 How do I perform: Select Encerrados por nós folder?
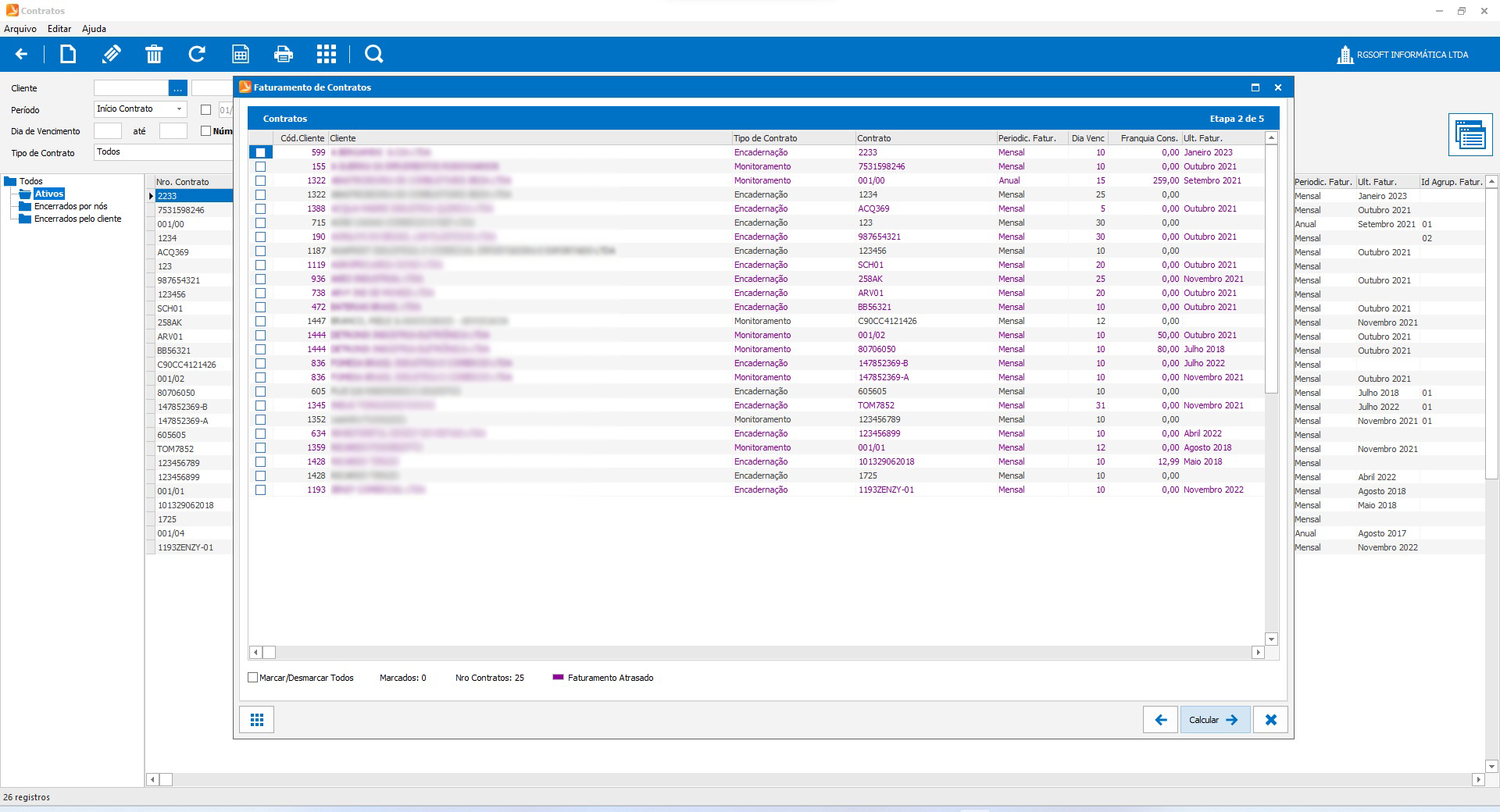[71, 206]
